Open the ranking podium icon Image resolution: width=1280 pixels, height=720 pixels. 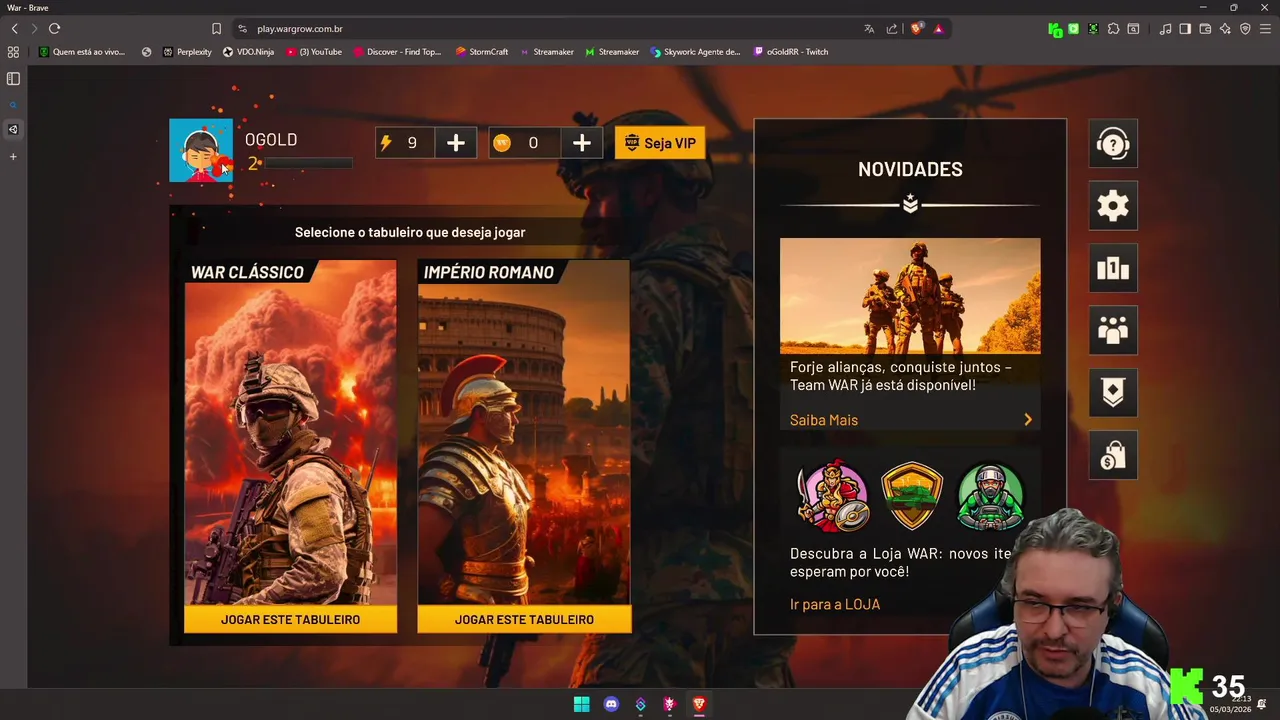pyautogui.click(x=1113, y=268)
